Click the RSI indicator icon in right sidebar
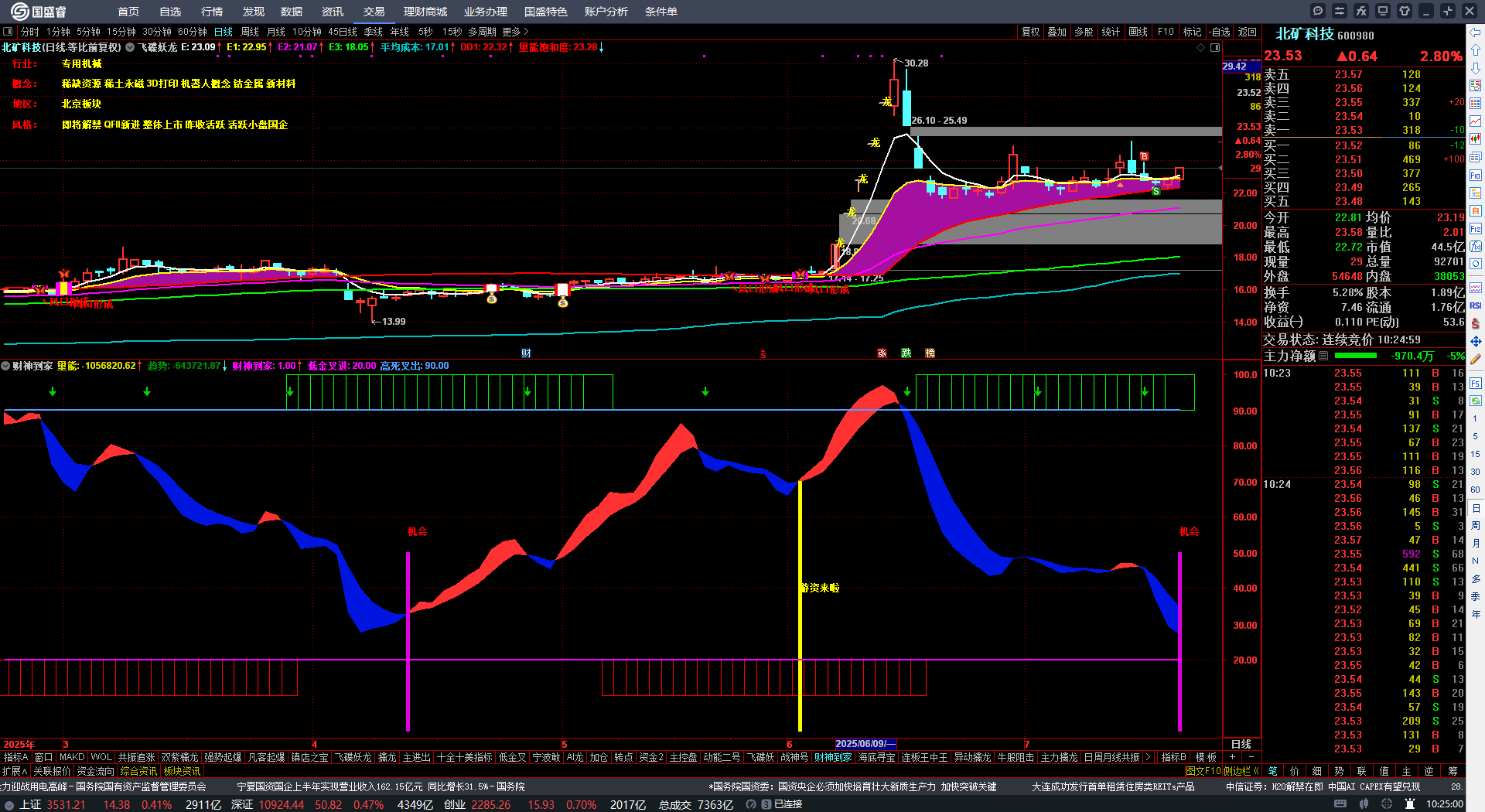The height and width of the screenshot is (812, 1485). tap(1476, 305)
